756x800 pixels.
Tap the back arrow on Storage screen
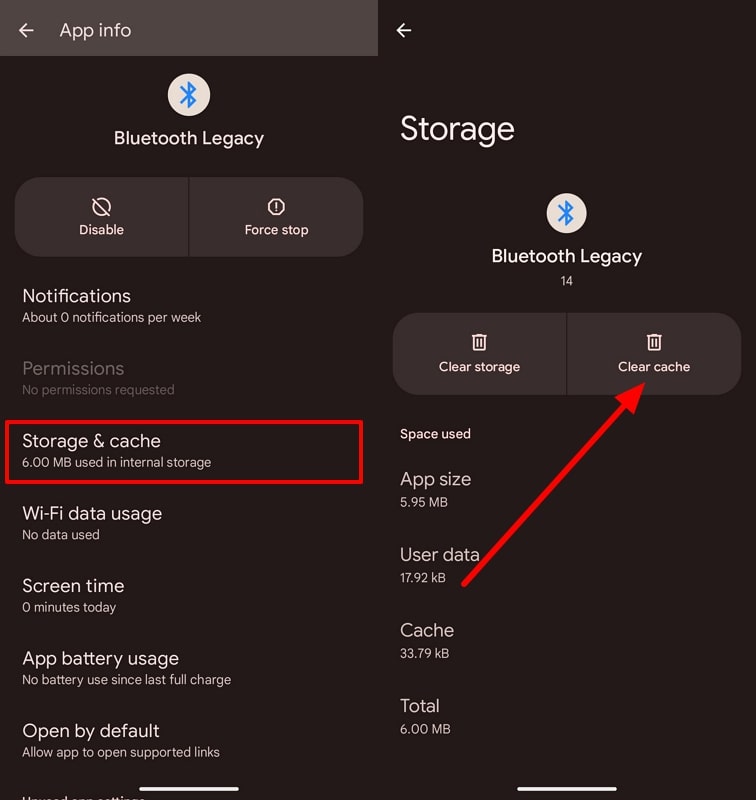pos(404,31)
